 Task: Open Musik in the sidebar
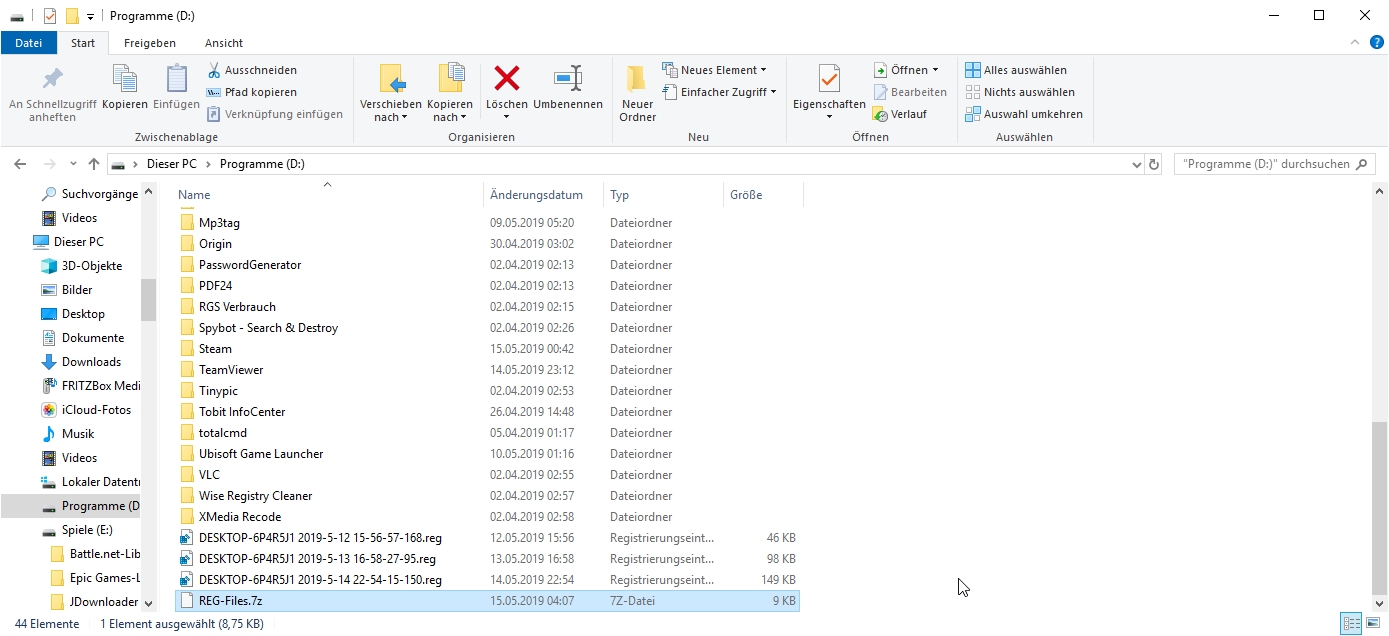point(68,434)
